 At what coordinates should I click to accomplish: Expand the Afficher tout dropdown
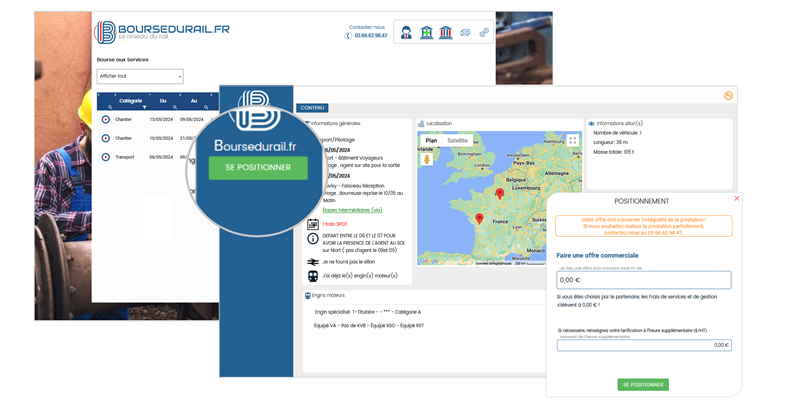140,76
